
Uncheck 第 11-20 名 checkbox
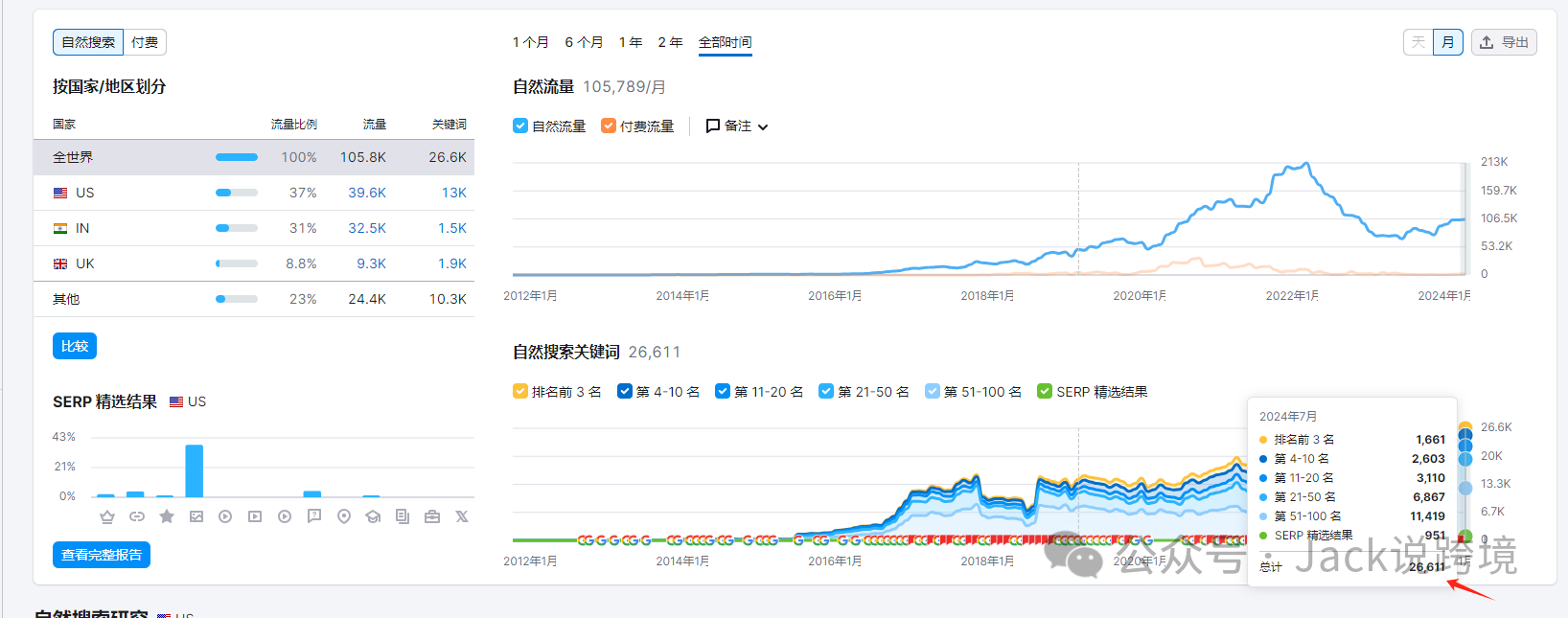[723, 391]
